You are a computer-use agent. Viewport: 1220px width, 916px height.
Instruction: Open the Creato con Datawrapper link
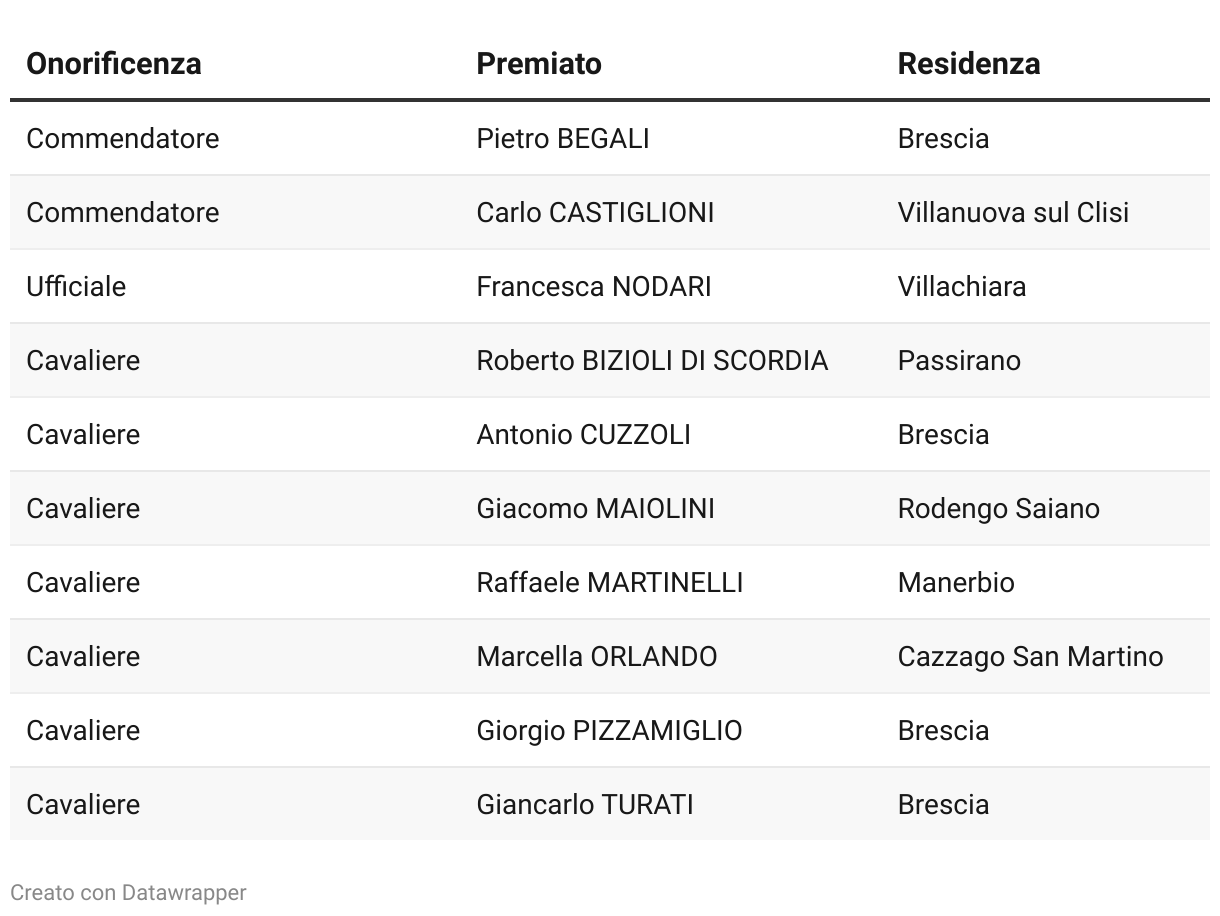pyautogui.click(x=128, y=892)
